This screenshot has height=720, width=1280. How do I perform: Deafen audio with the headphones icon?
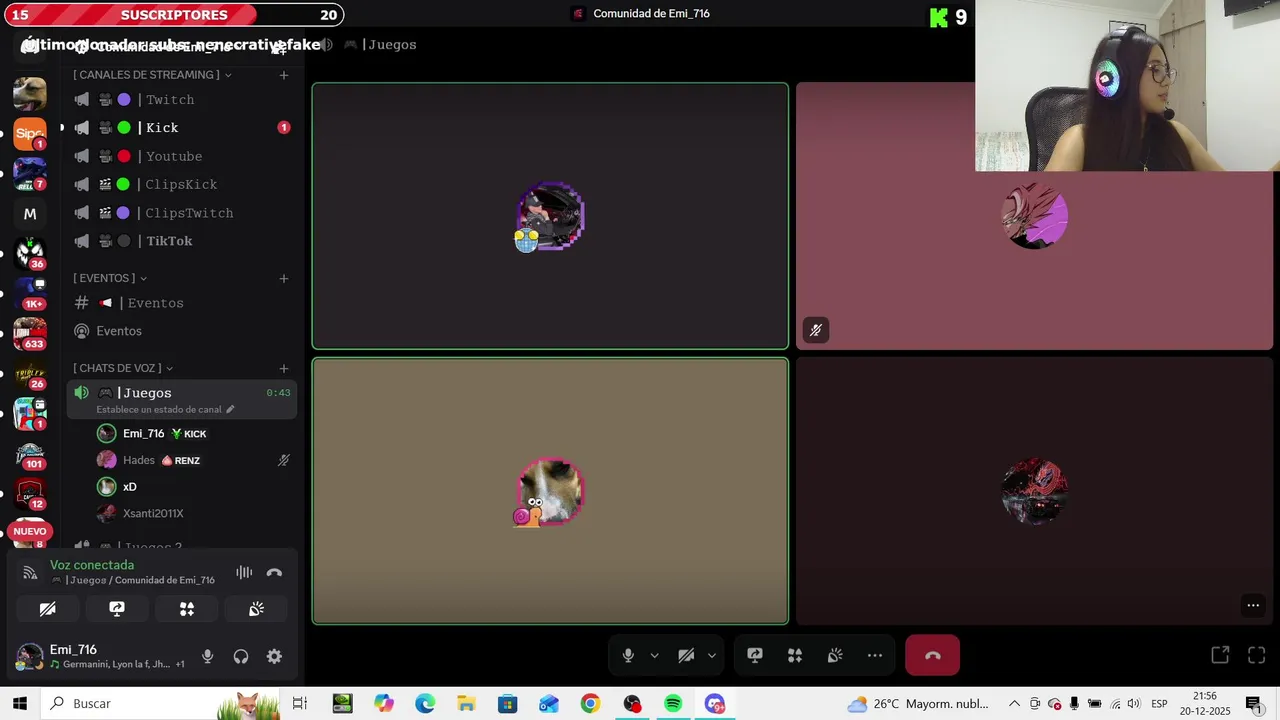[x=241, y=657]
